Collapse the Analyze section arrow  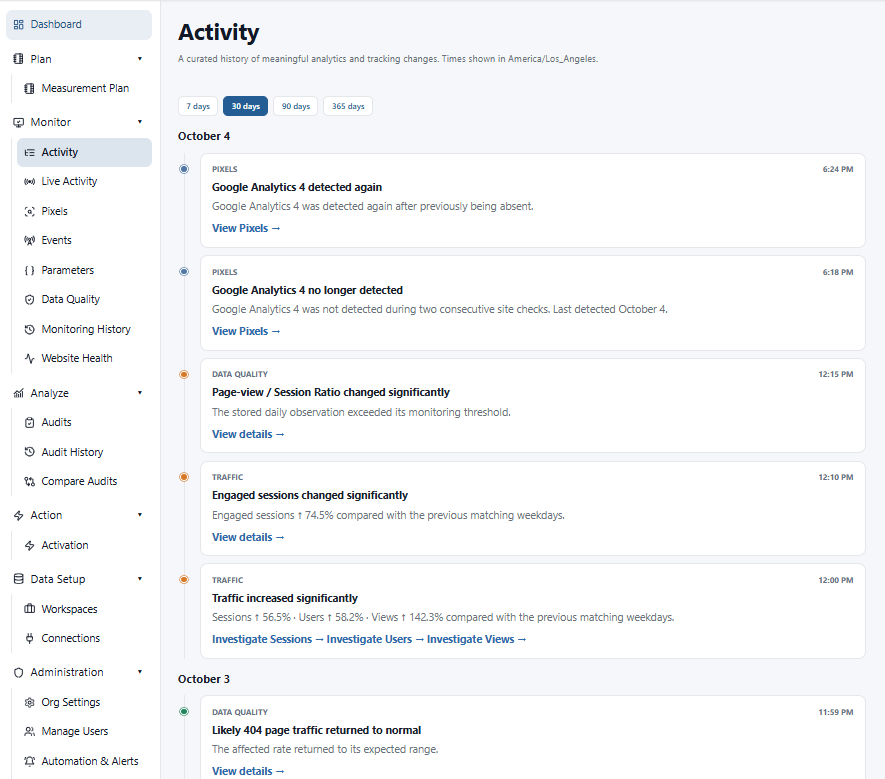140,393
